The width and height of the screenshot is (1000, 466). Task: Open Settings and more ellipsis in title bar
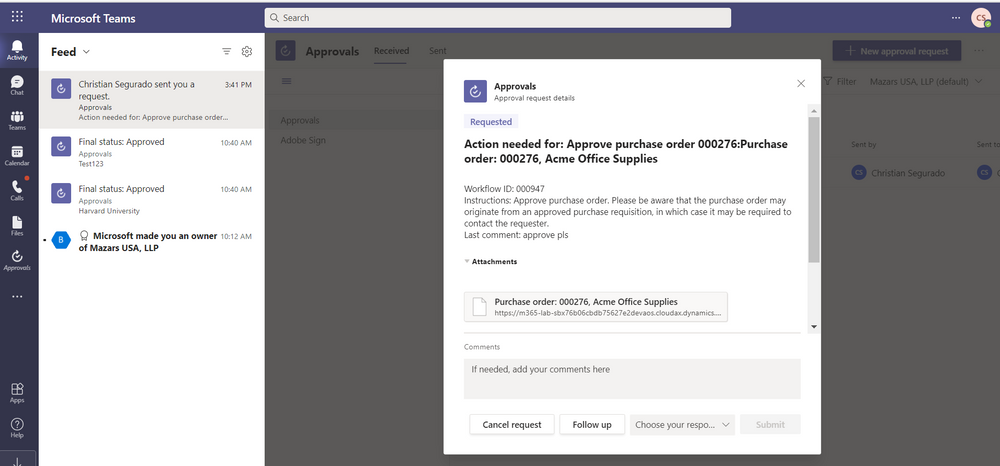click(956, 18)
